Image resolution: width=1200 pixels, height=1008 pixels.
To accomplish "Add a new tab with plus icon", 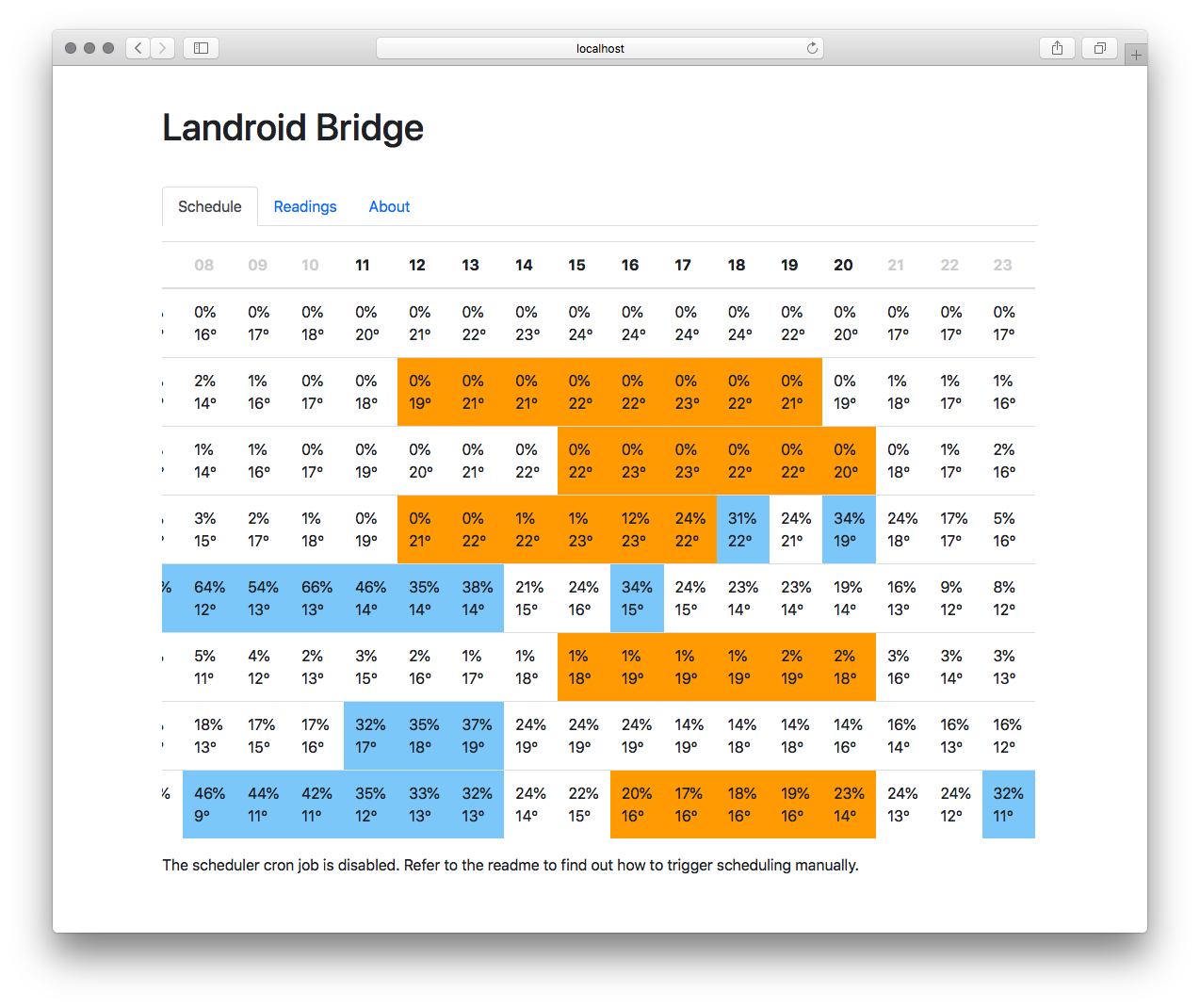I will [1136, 55].
